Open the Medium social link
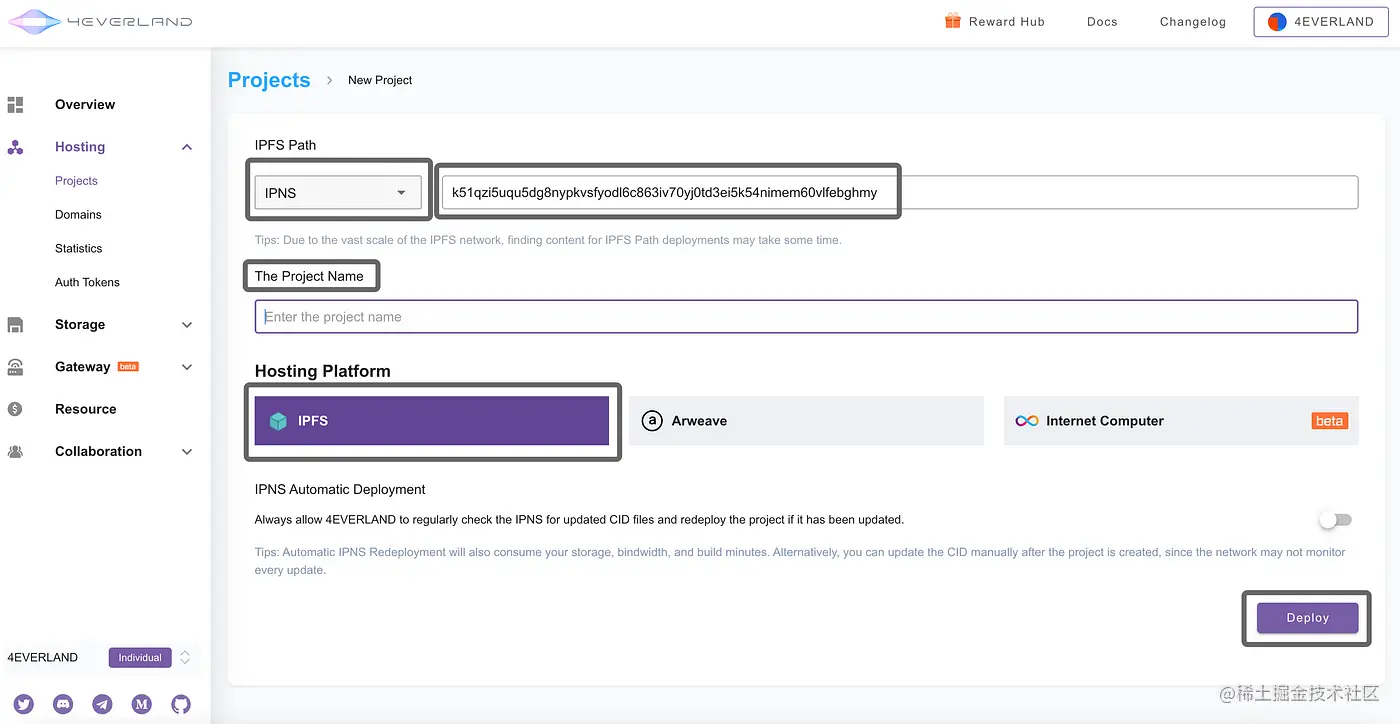The image size is (1400, 724). [142, 704]
